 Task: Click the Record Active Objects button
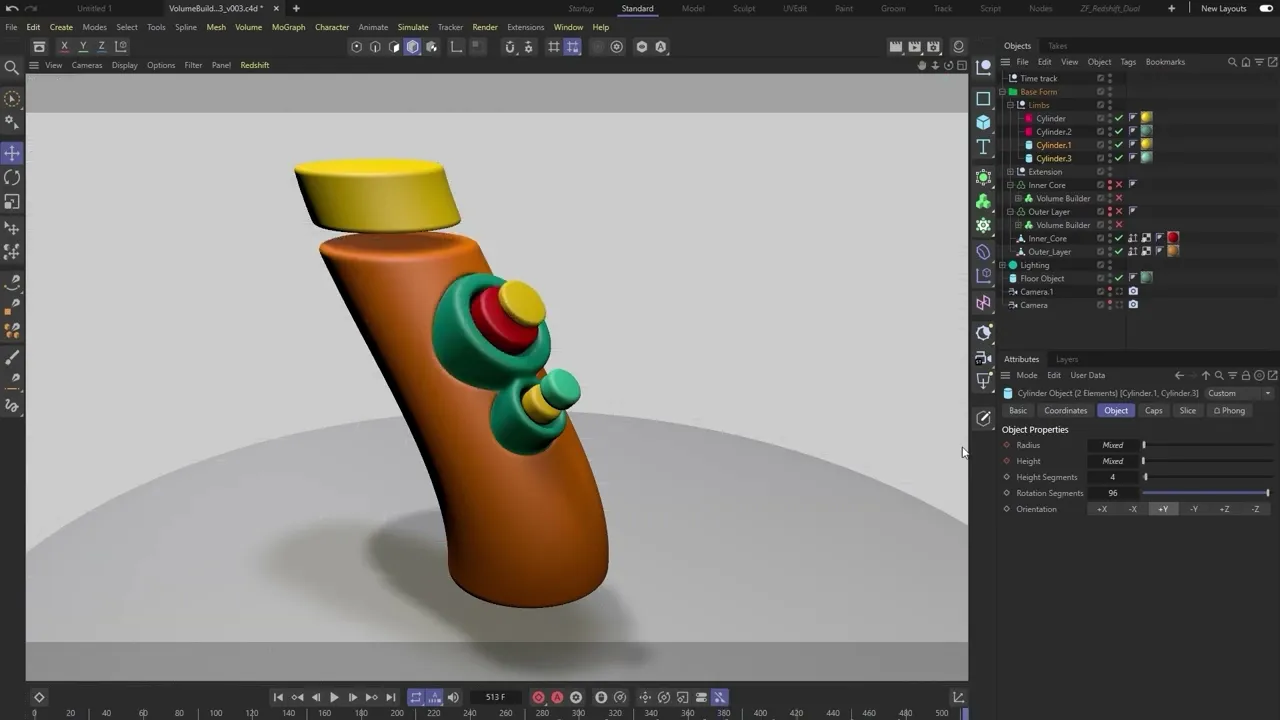[538, 697]
